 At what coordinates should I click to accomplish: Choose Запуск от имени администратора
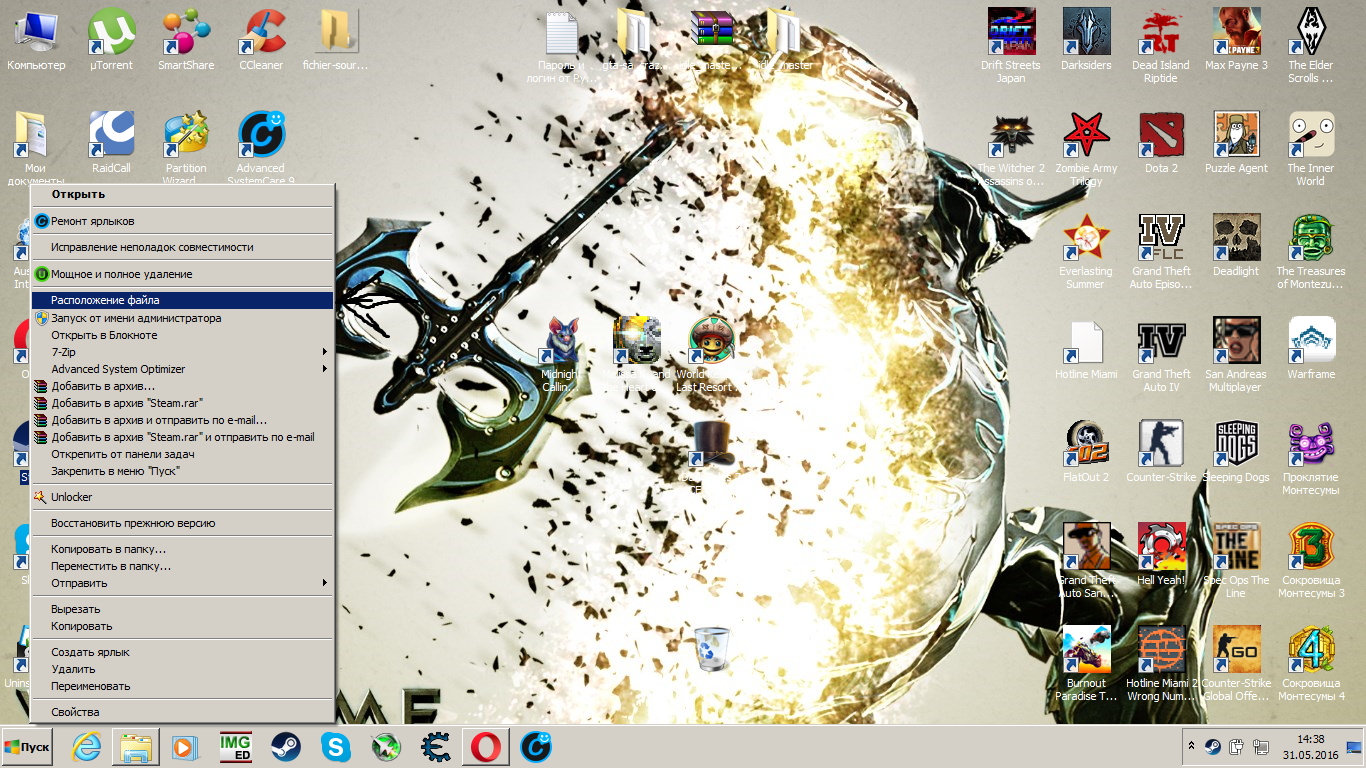(x=181, y=318)
